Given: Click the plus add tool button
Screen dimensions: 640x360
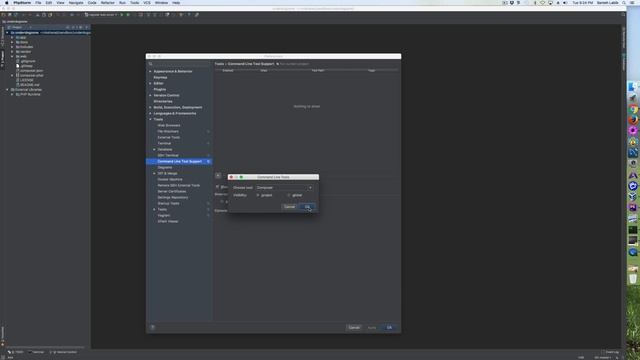Looking at the screenshot, I should 218,176.
